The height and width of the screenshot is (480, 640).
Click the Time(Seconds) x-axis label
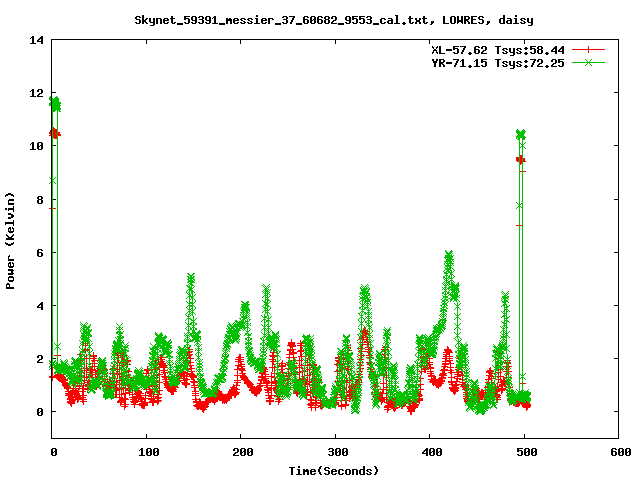tap(334, 470)
